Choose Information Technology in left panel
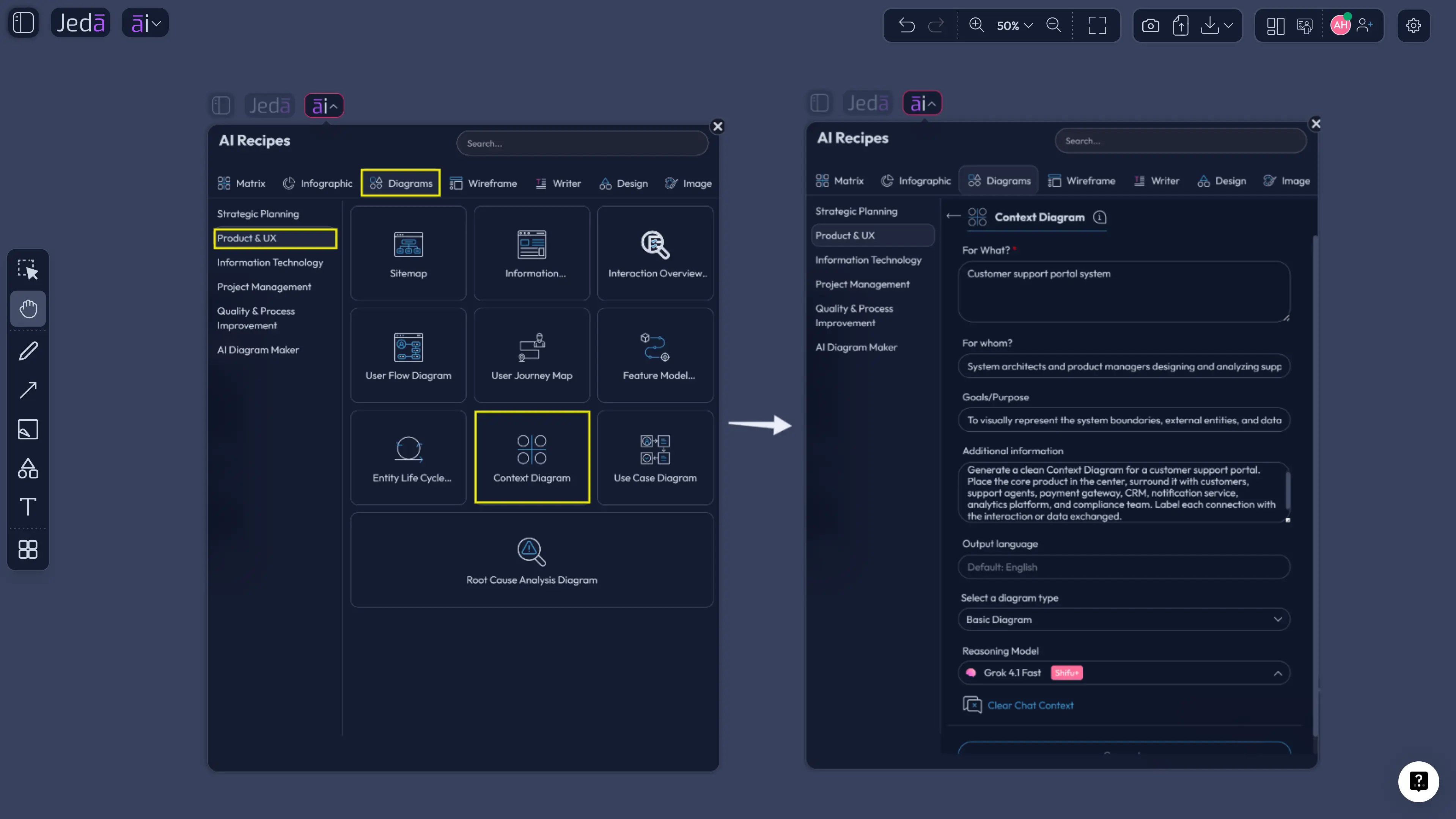This screenshot has height=819, width=1456. coord(270,262)
